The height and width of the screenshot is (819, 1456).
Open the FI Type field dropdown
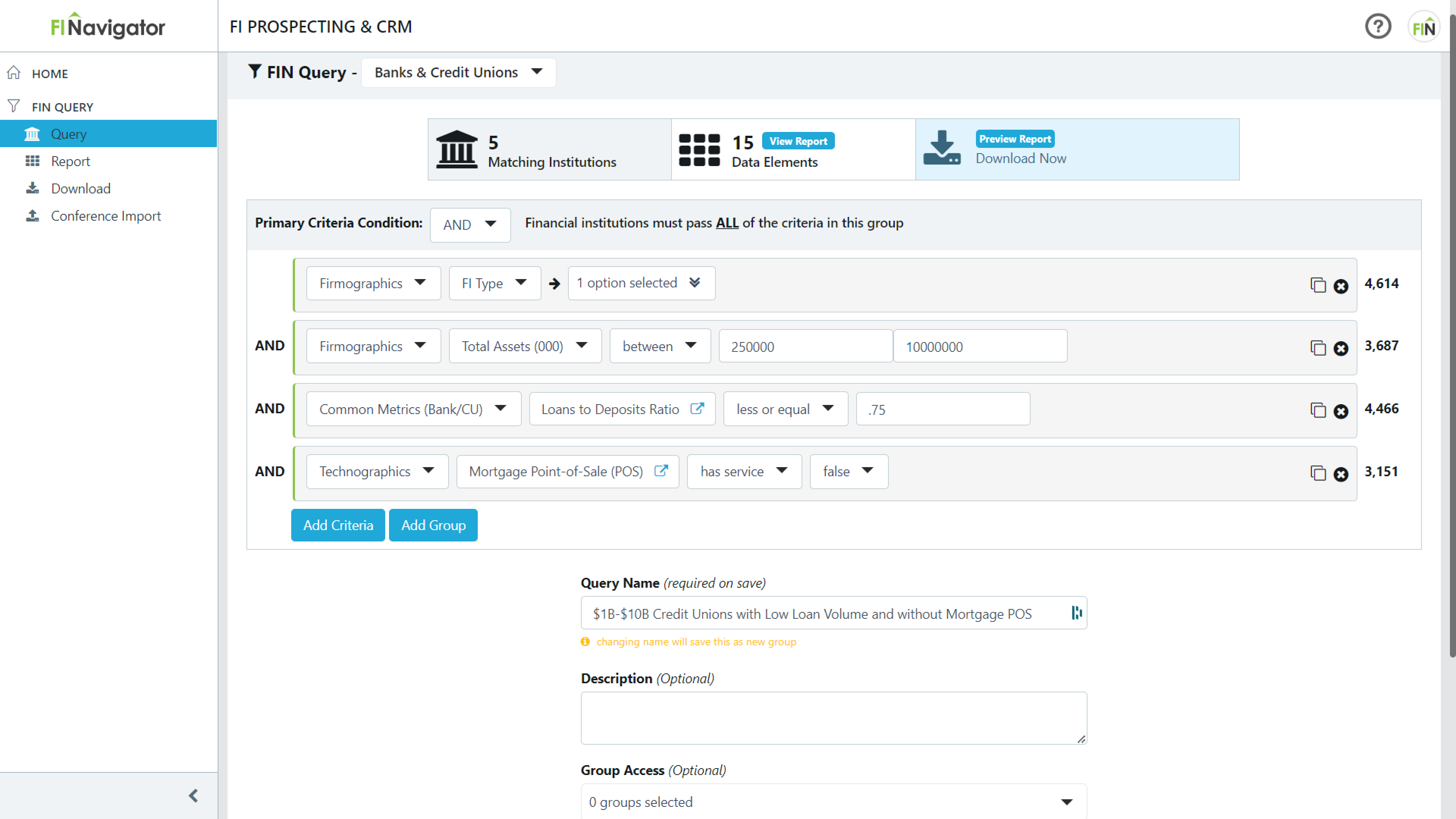point(494,283)
